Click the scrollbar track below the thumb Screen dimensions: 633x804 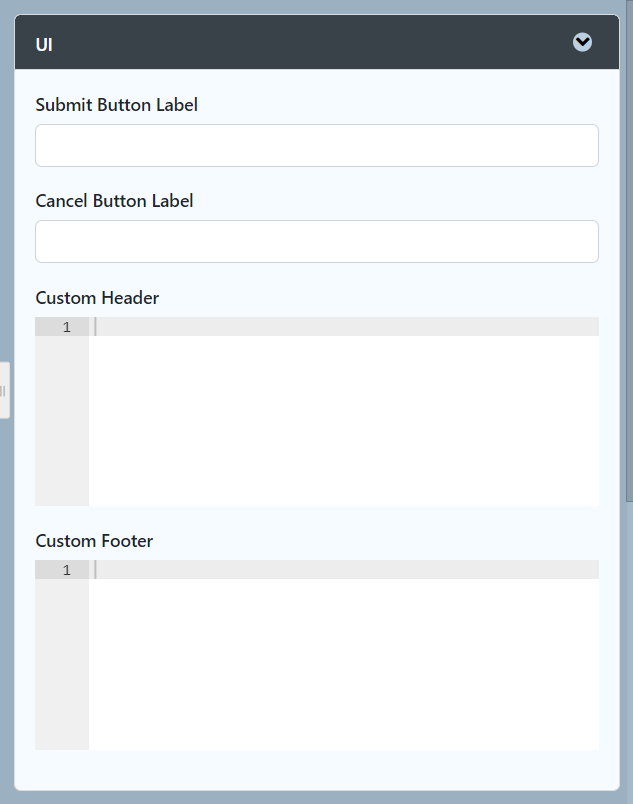click(x=628, y=650)
